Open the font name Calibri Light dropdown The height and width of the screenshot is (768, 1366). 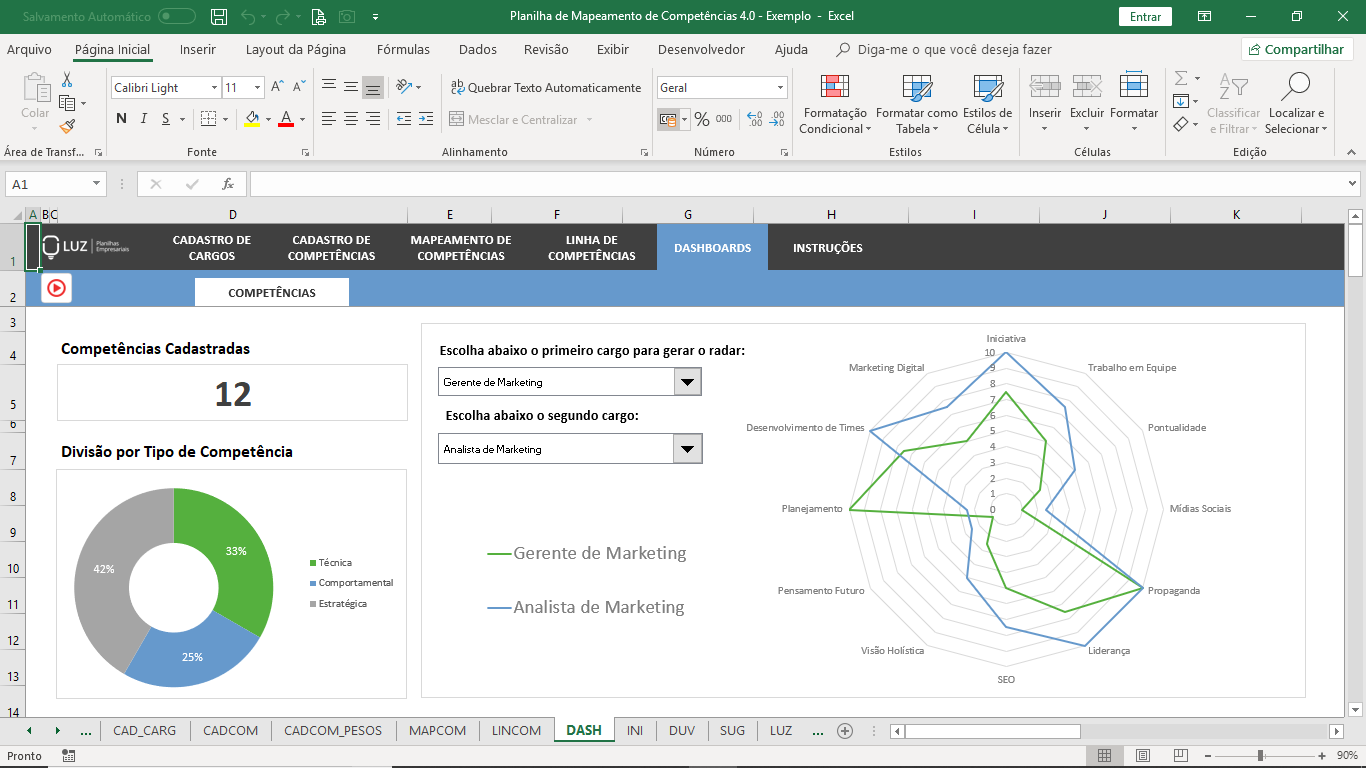214,88
